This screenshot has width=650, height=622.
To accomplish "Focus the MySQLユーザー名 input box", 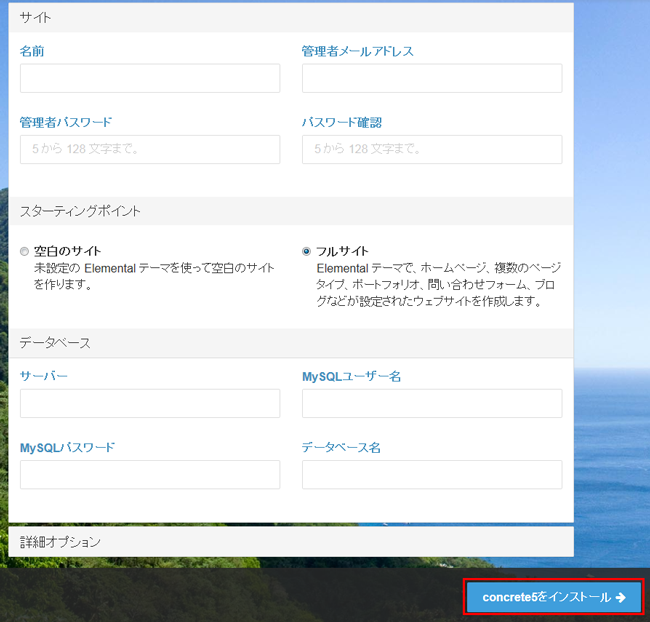I will (432, 404).
